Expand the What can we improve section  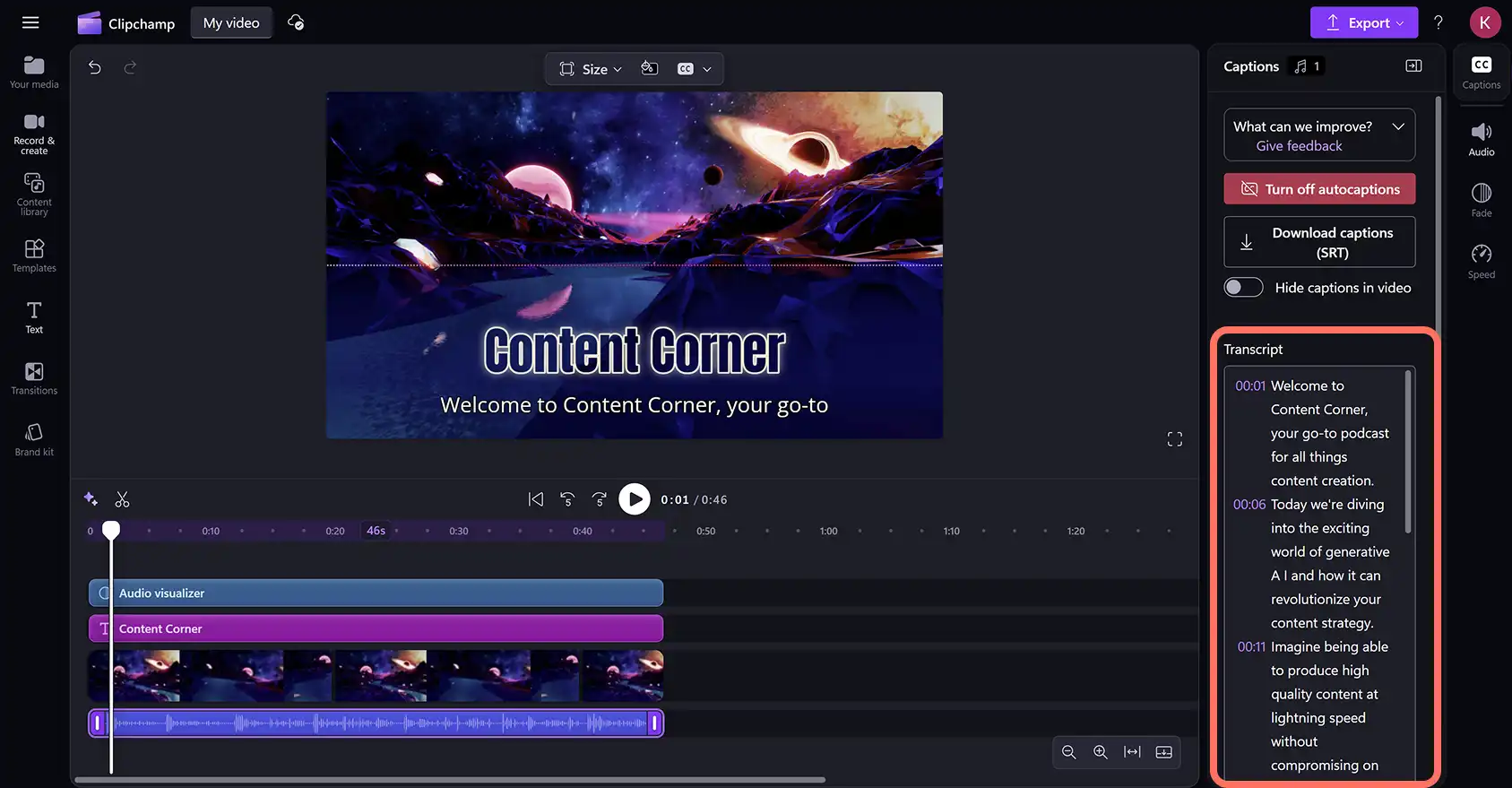pos(1397,126)
